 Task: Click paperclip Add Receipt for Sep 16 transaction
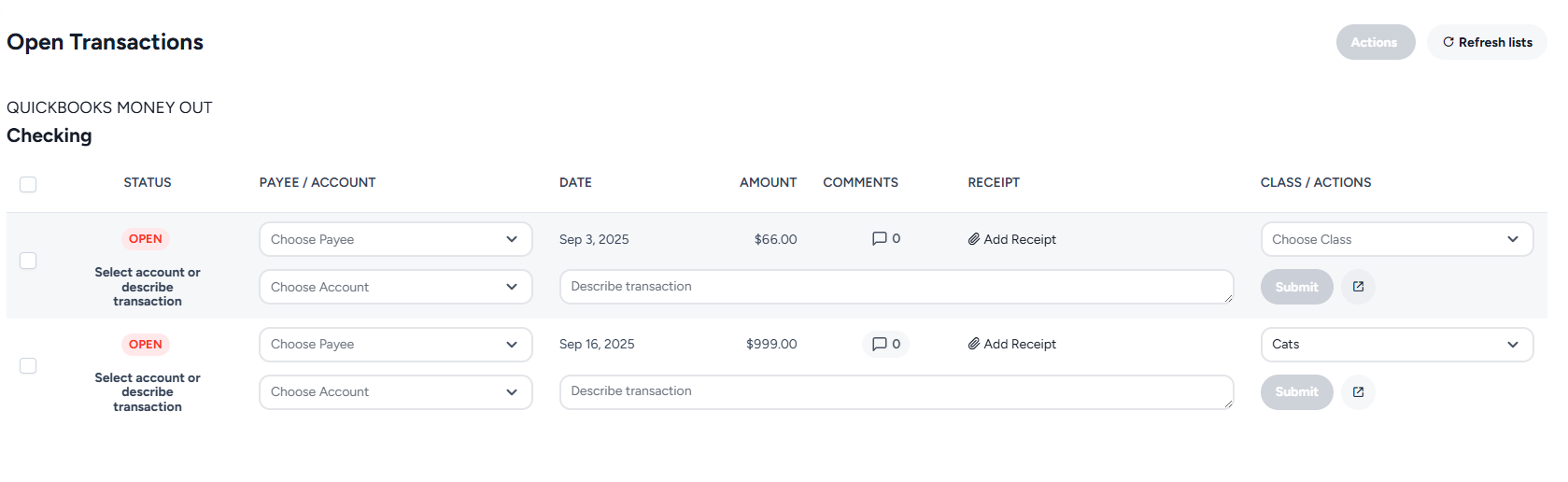[x=1011, y=344]
